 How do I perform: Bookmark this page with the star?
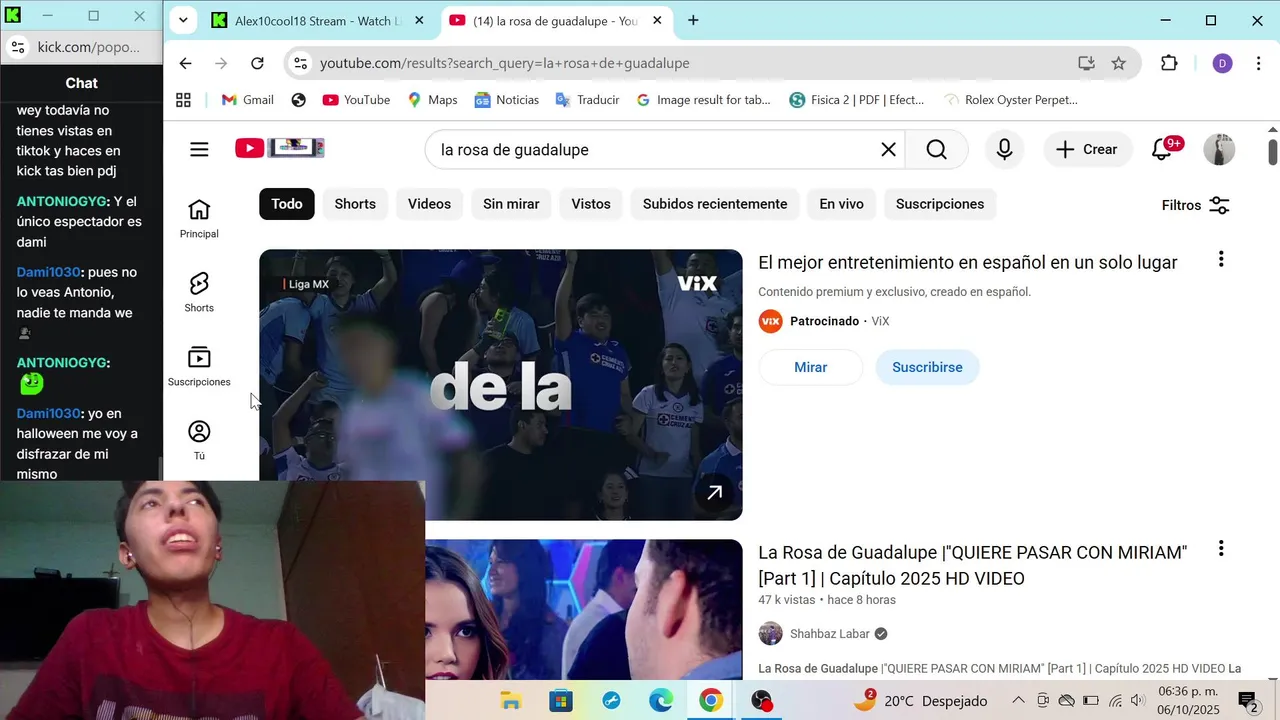[1118, 63]
